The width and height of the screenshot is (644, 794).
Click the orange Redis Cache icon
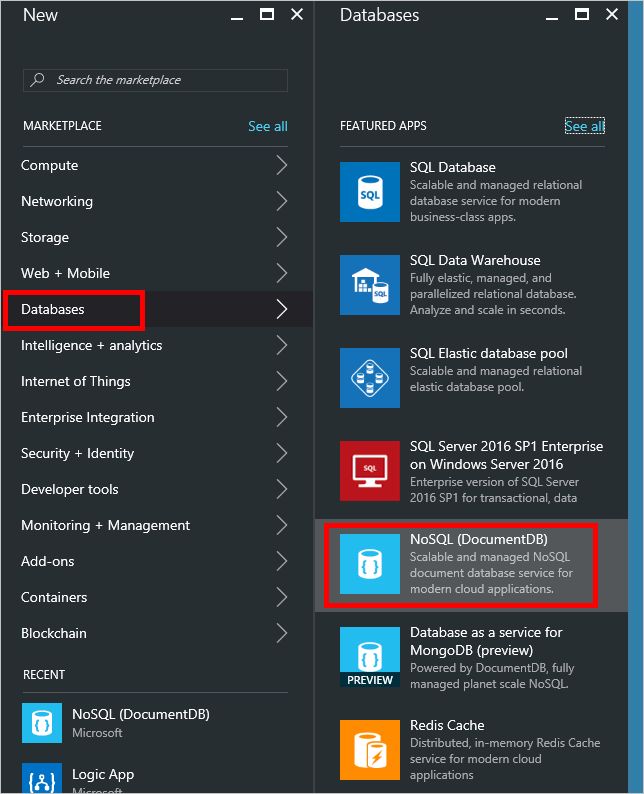pyautogui.click(x=370, y=750)
